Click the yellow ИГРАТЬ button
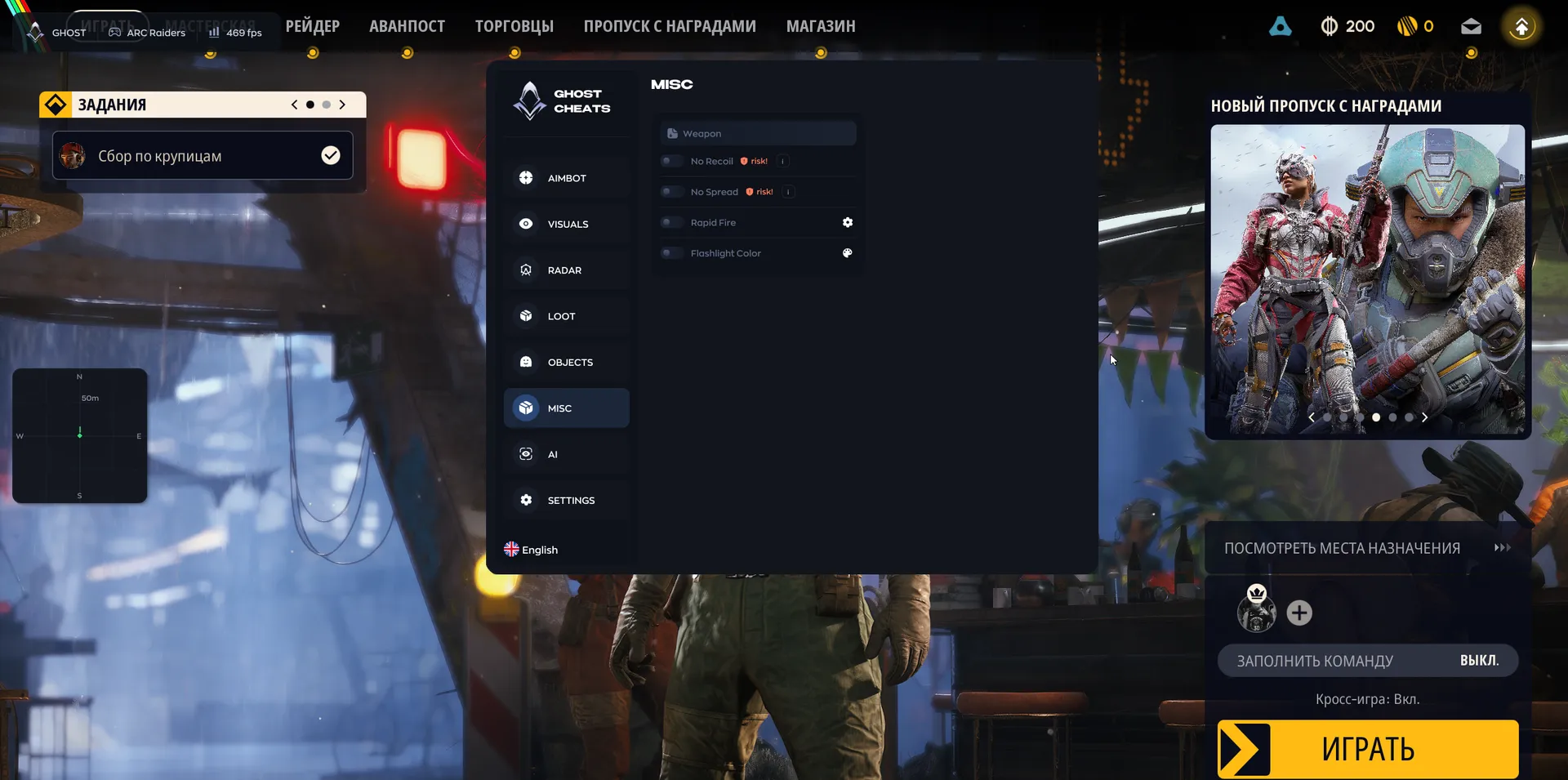This screenshot has width=1568, height=780. (x=1368, y=749)
